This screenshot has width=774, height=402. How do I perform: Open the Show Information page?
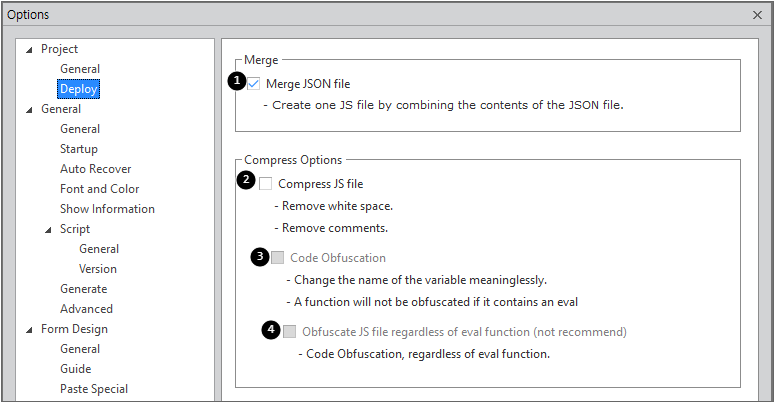tap(107, 209)
